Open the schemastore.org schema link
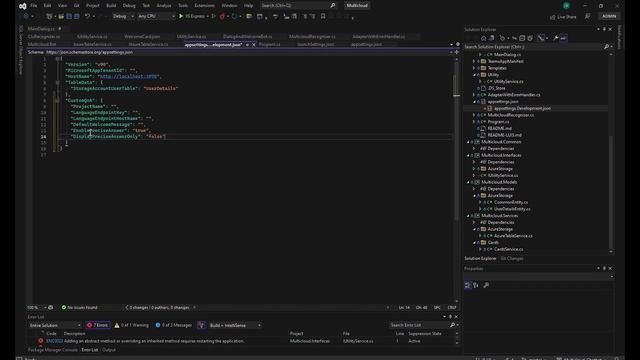The height and width of the screenshot is (360, 640). (89, 52)
